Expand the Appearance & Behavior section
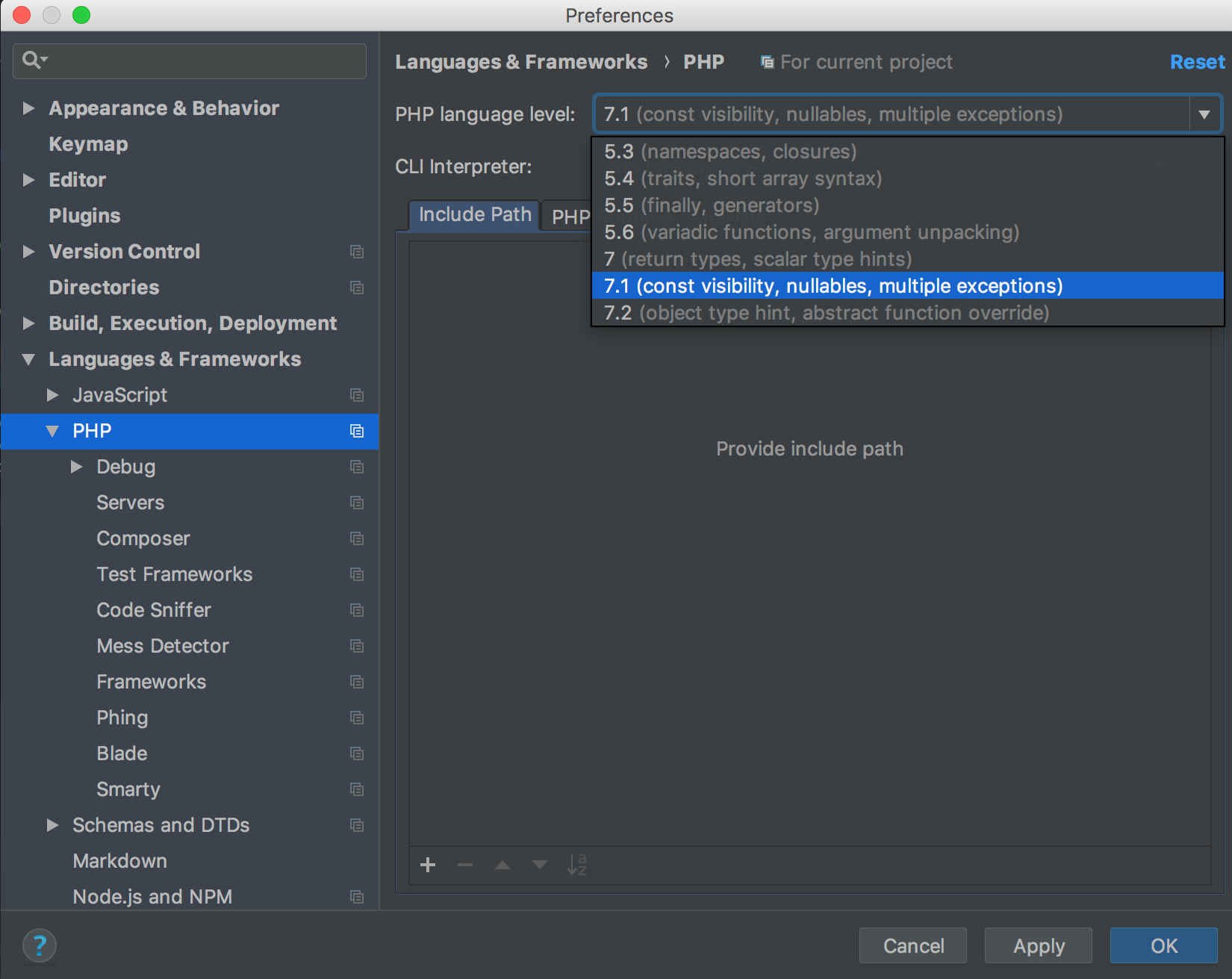 (28, 108)
